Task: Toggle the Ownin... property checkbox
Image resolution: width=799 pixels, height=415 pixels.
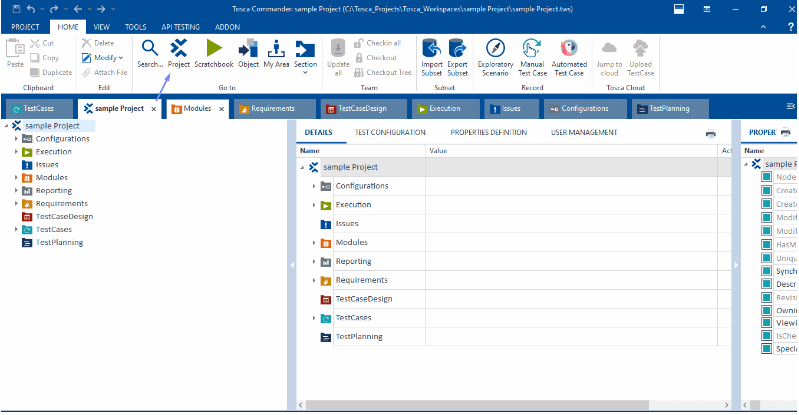Action: point(767,310)
